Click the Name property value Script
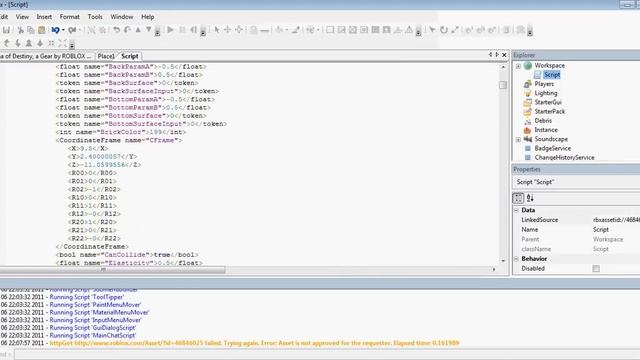Image resolution: width=640 pixels, height=360 pixels. (616, 230)
